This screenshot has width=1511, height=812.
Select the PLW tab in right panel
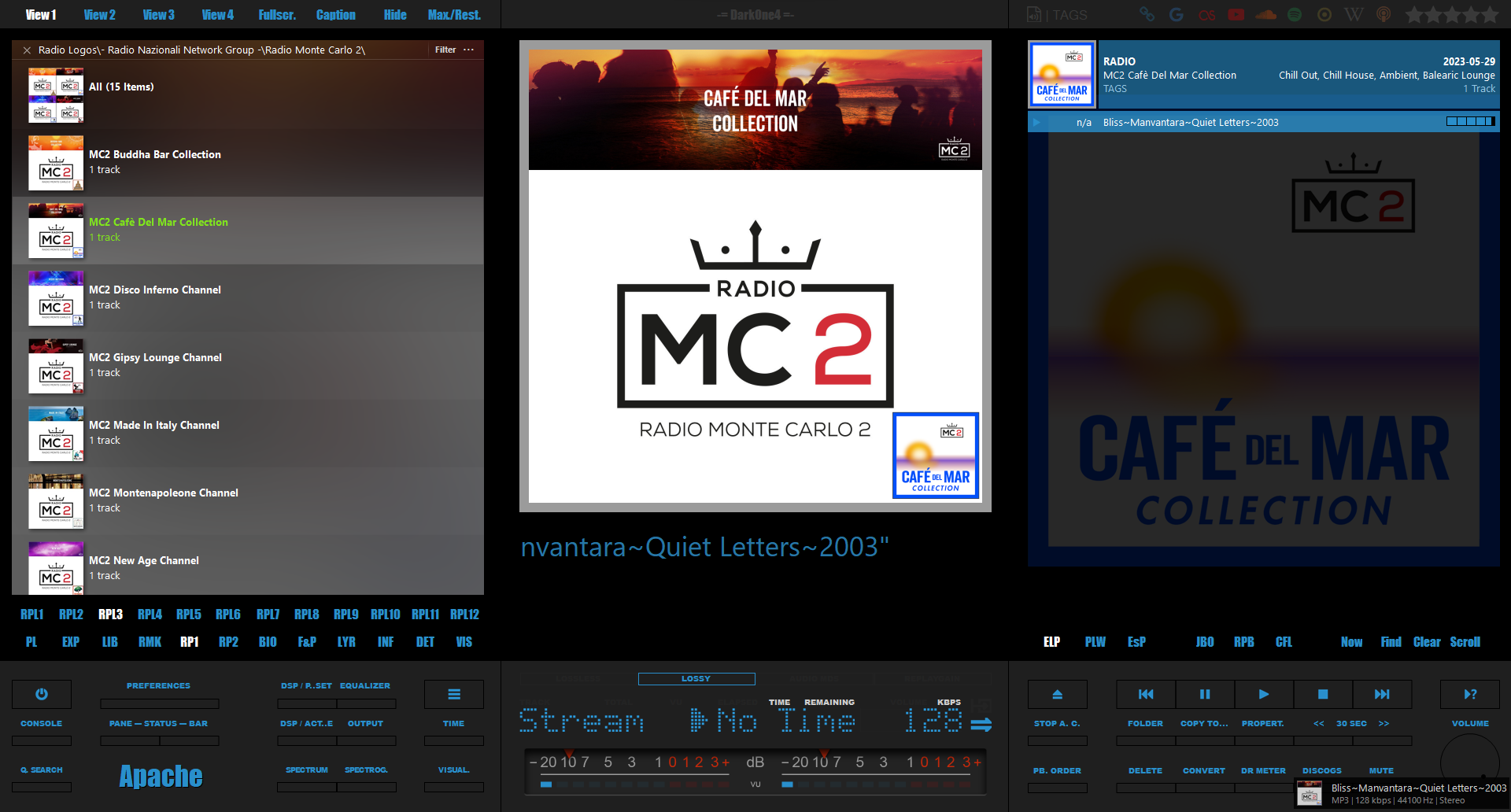tap(1095, 642)
